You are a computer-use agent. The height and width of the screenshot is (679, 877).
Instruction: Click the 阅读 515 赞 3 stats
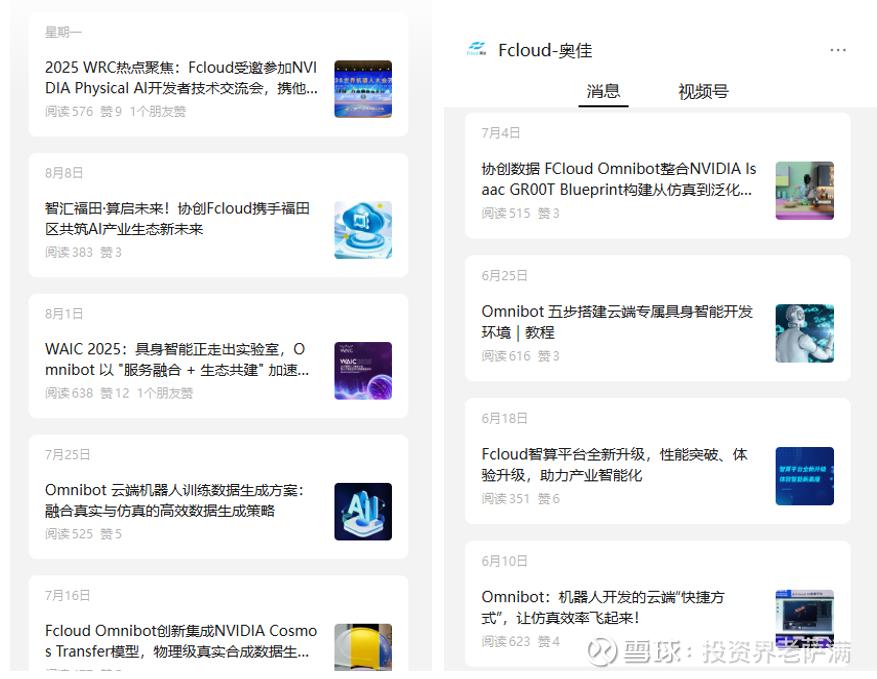click(x=520, y=213)
